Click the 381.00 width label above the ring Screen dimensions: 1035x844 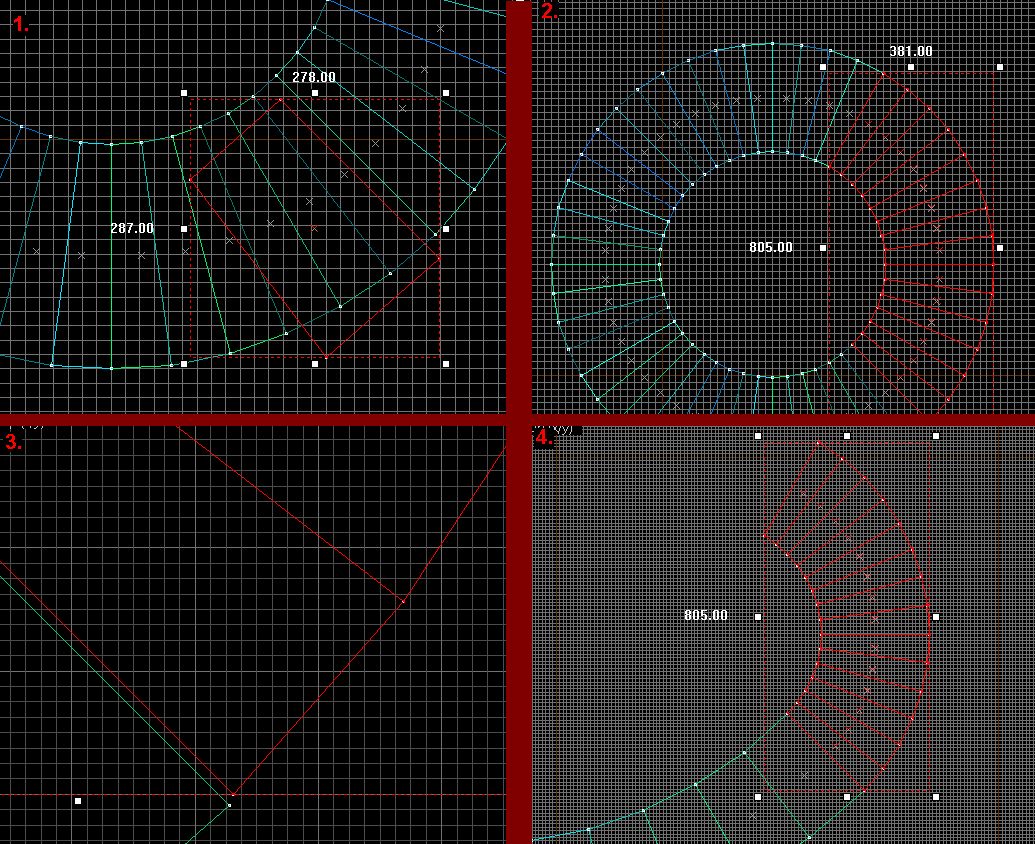coord(911,51)
